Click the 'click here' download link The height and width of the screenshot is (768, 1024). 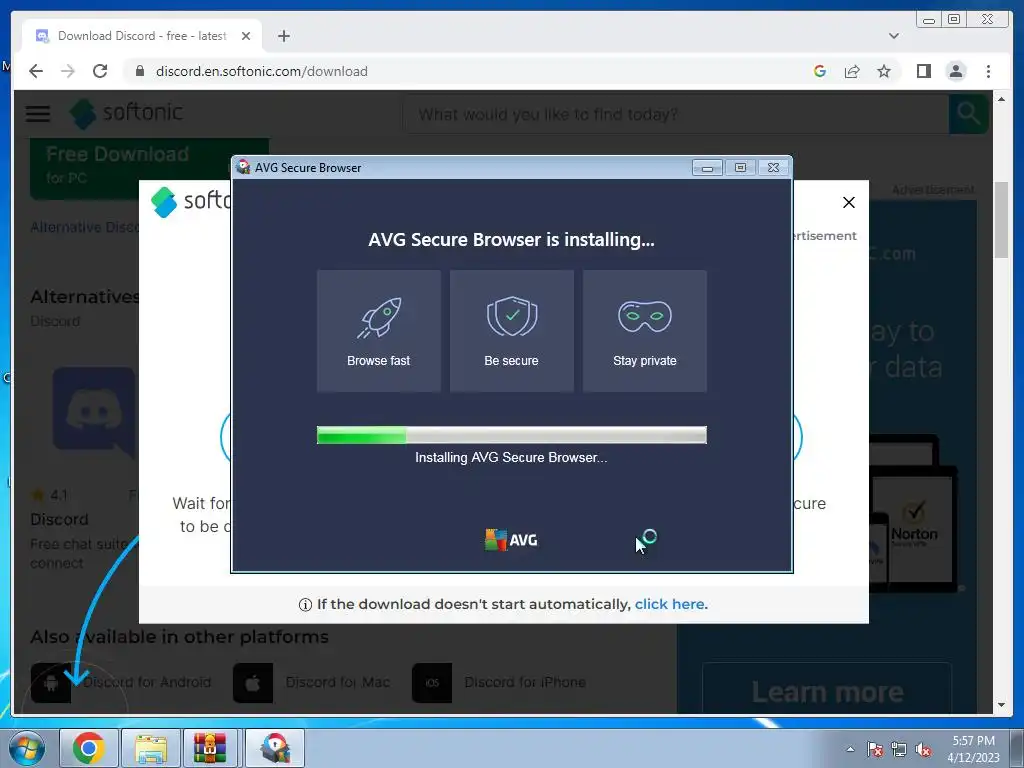click(x=669, y=604)
